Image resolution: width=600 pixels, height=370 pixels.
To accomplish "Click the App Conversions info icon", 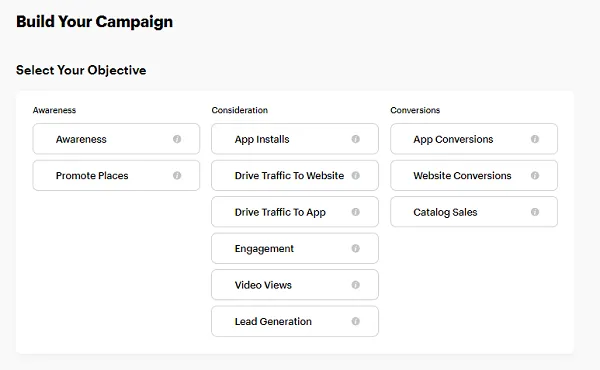I will (535, 139).
